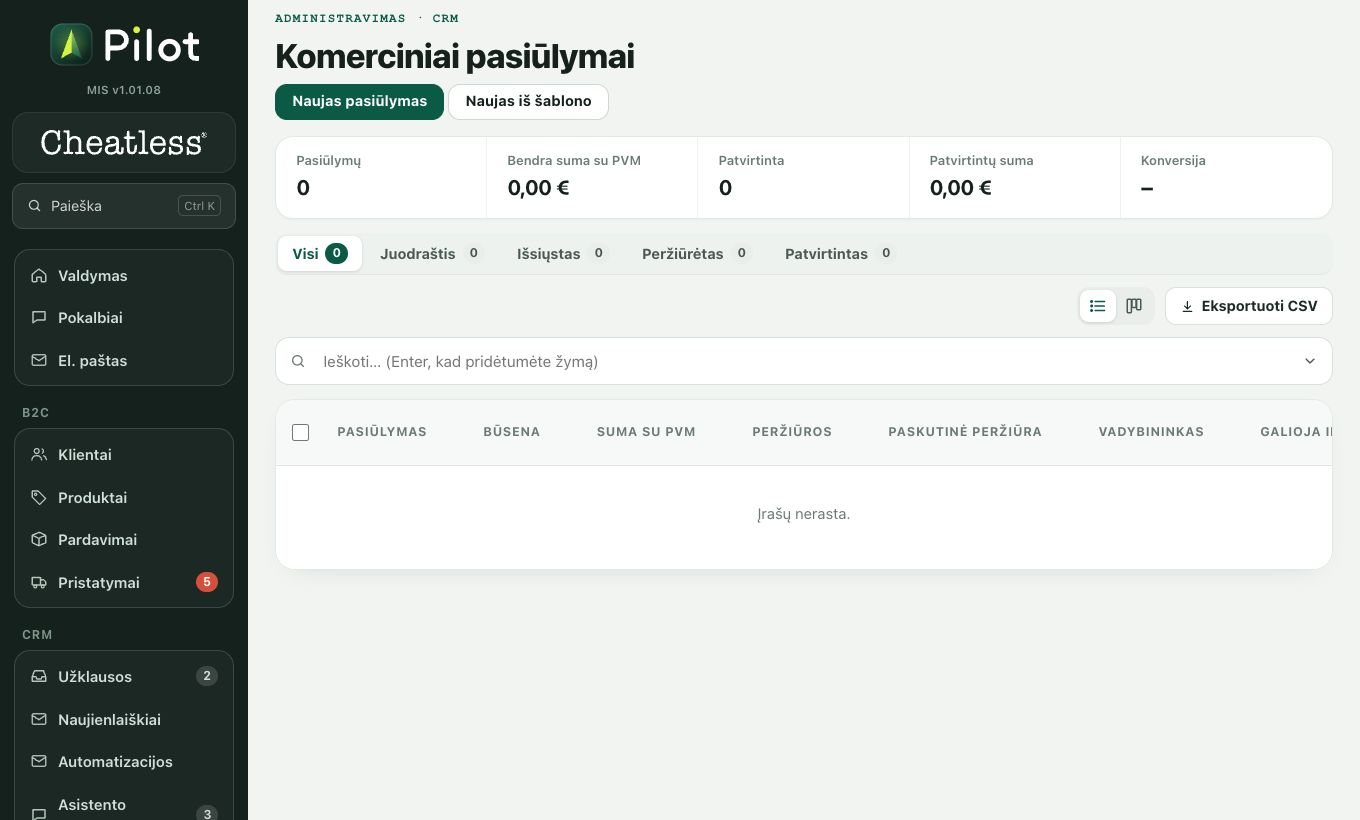Click the red Pristatymai badge showing 5
1360x820 pixels.
(207, 582)
